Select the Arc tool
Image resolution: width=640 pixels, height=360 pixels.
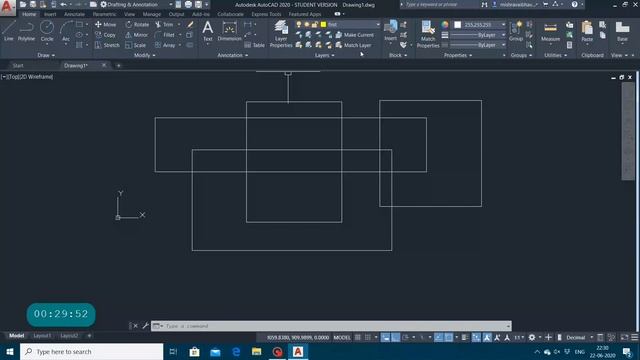(x=66, y=31)
